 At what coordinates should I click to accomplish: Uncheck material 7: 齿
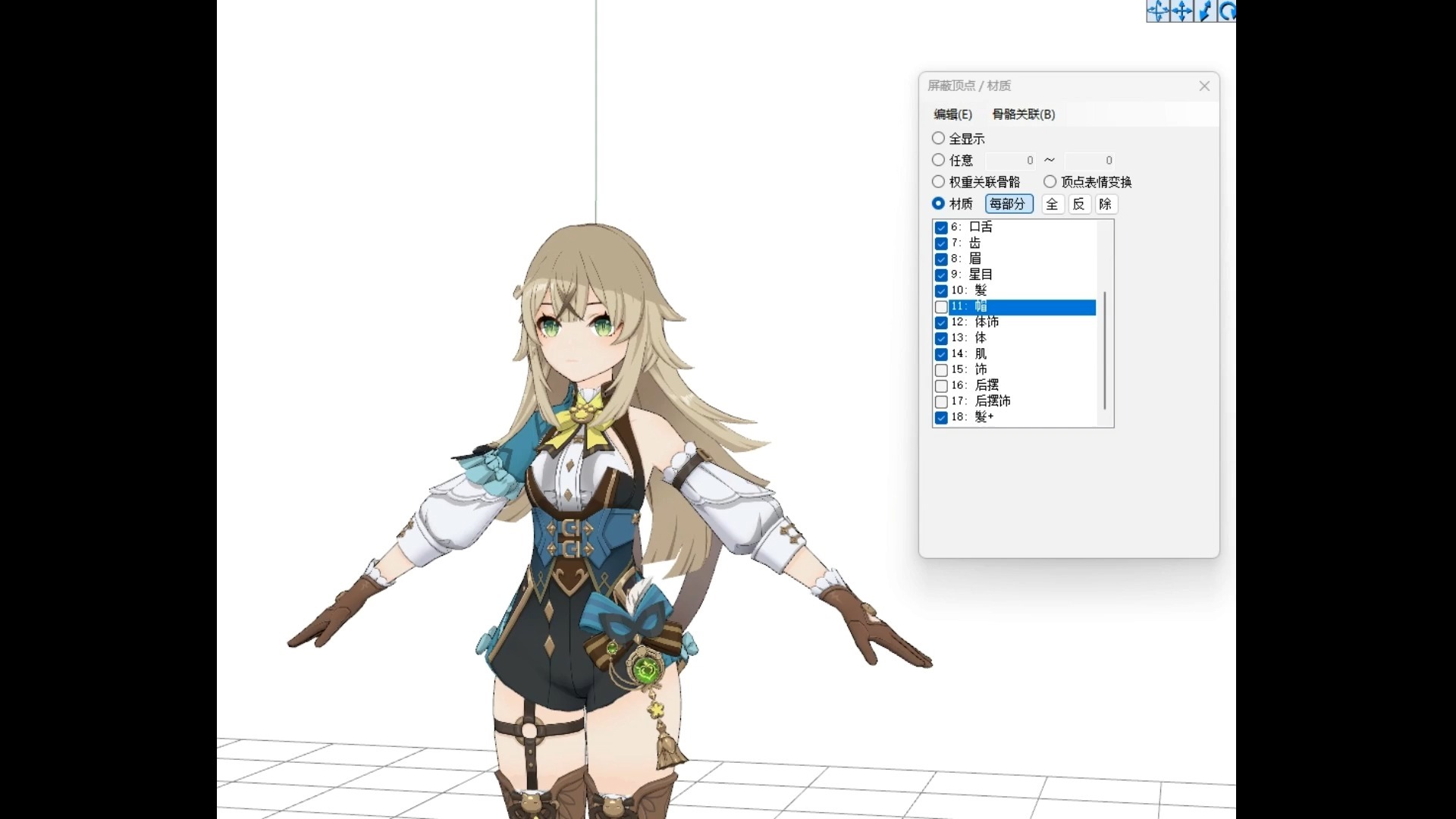tap(941, 243)
